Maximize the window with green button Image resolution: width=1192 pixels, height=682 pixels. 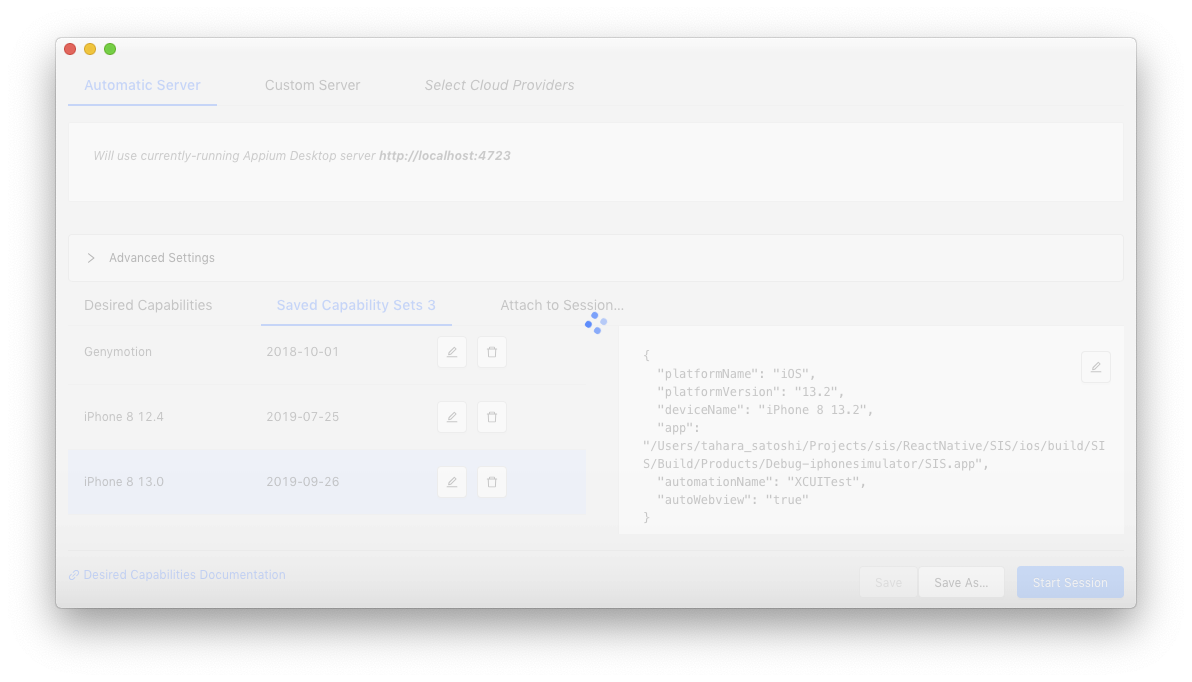(110, 49)
